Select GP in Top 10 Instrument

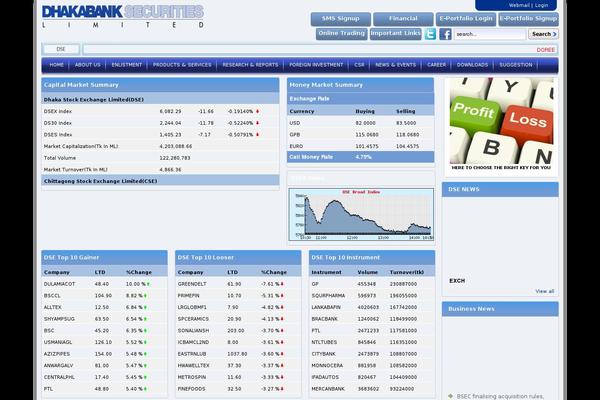click(x=315, y=284)
